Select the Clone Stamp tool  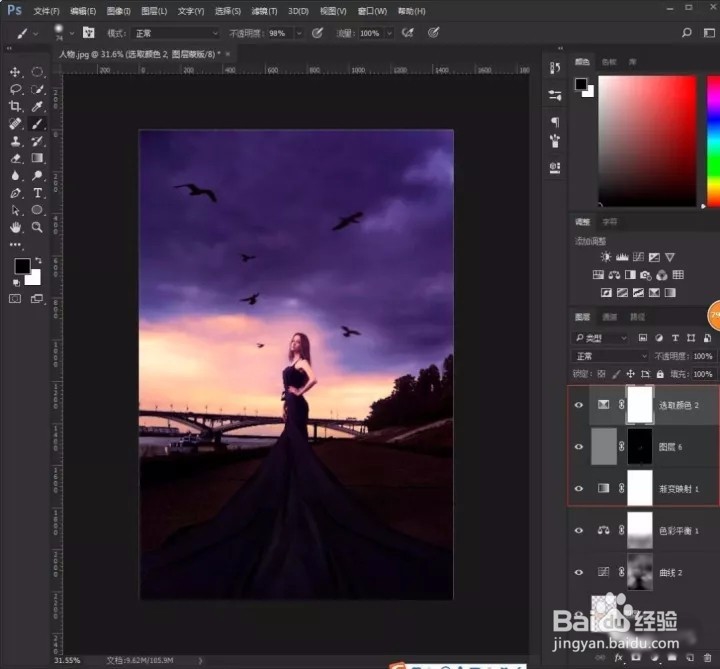click(x=15, y=141)
